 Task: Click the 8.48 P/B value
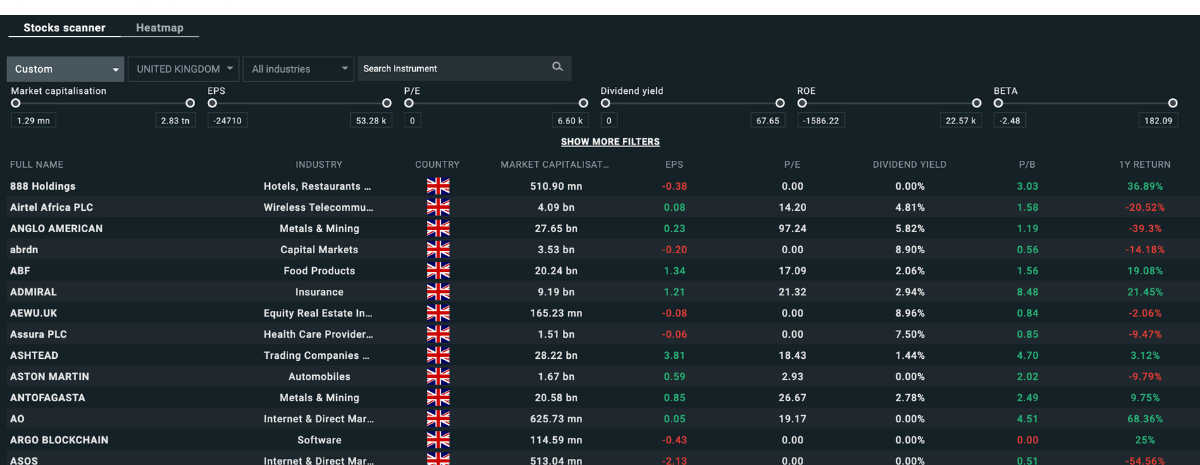1027,292
